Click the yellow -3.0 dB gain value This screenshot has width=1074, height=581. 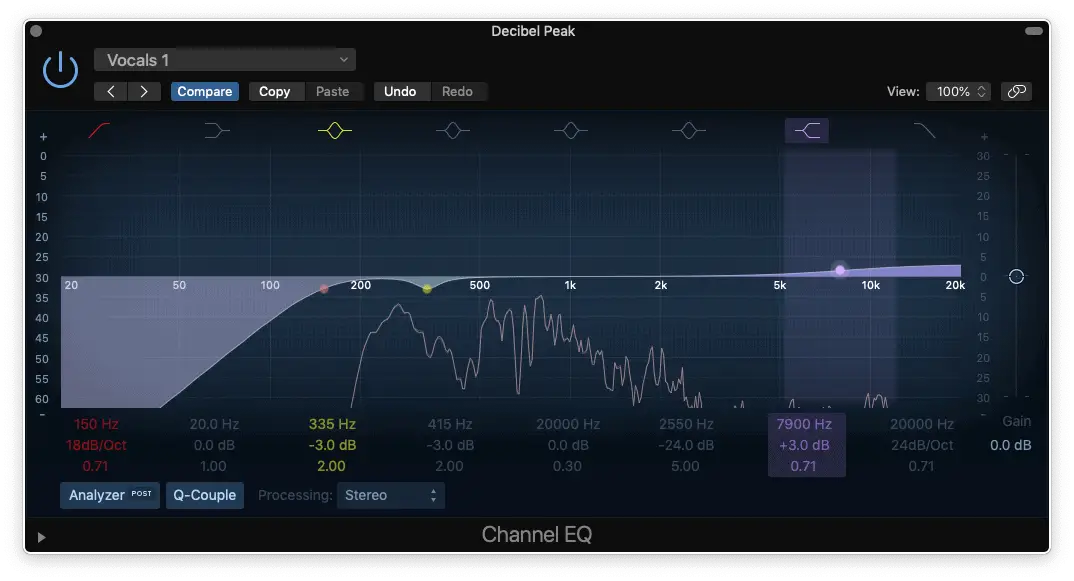pyautogui.click(x=332, y=445)
